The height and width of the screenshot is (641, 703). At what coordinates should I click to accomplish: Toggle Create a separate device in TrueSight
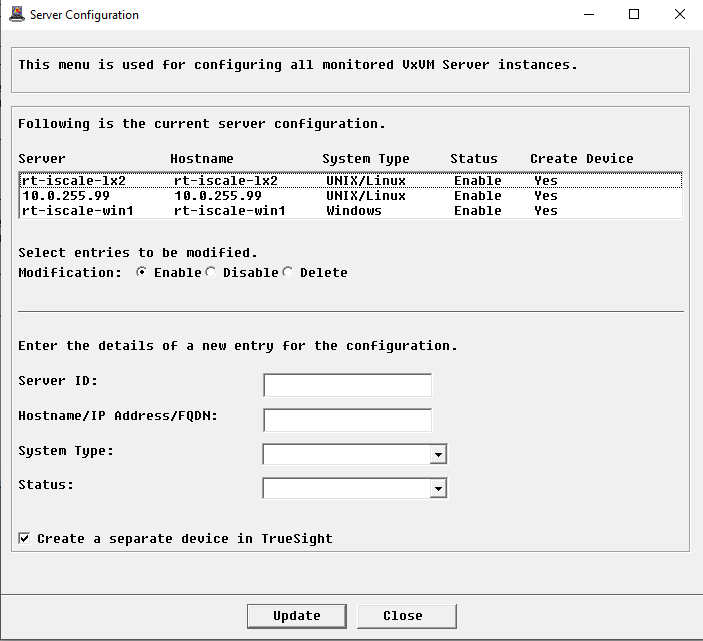[24, 538]
